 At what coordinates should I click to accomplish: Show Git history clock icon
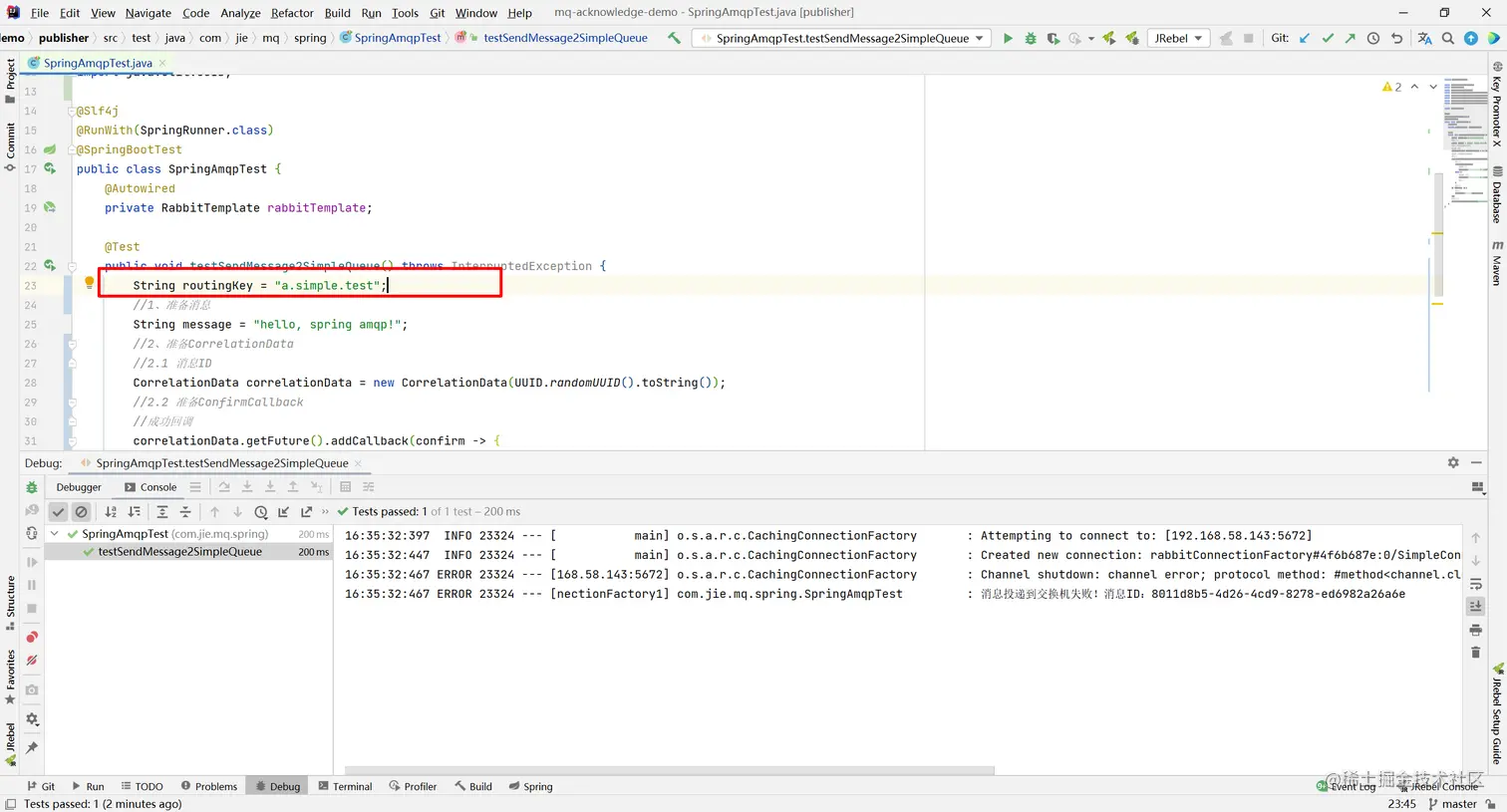1373,38
